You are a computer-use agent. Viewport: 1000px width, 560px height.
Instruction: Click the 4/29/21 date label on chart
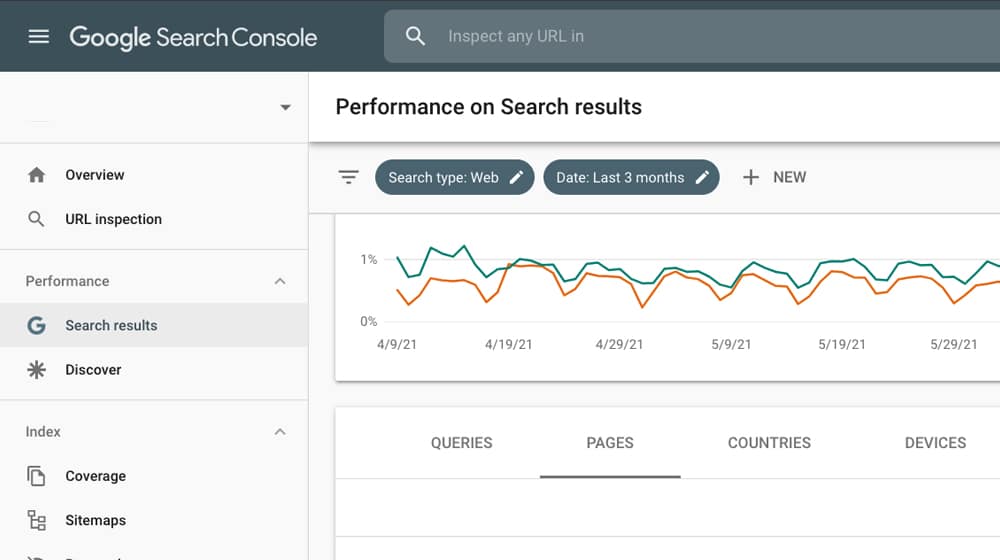[619, 344]
